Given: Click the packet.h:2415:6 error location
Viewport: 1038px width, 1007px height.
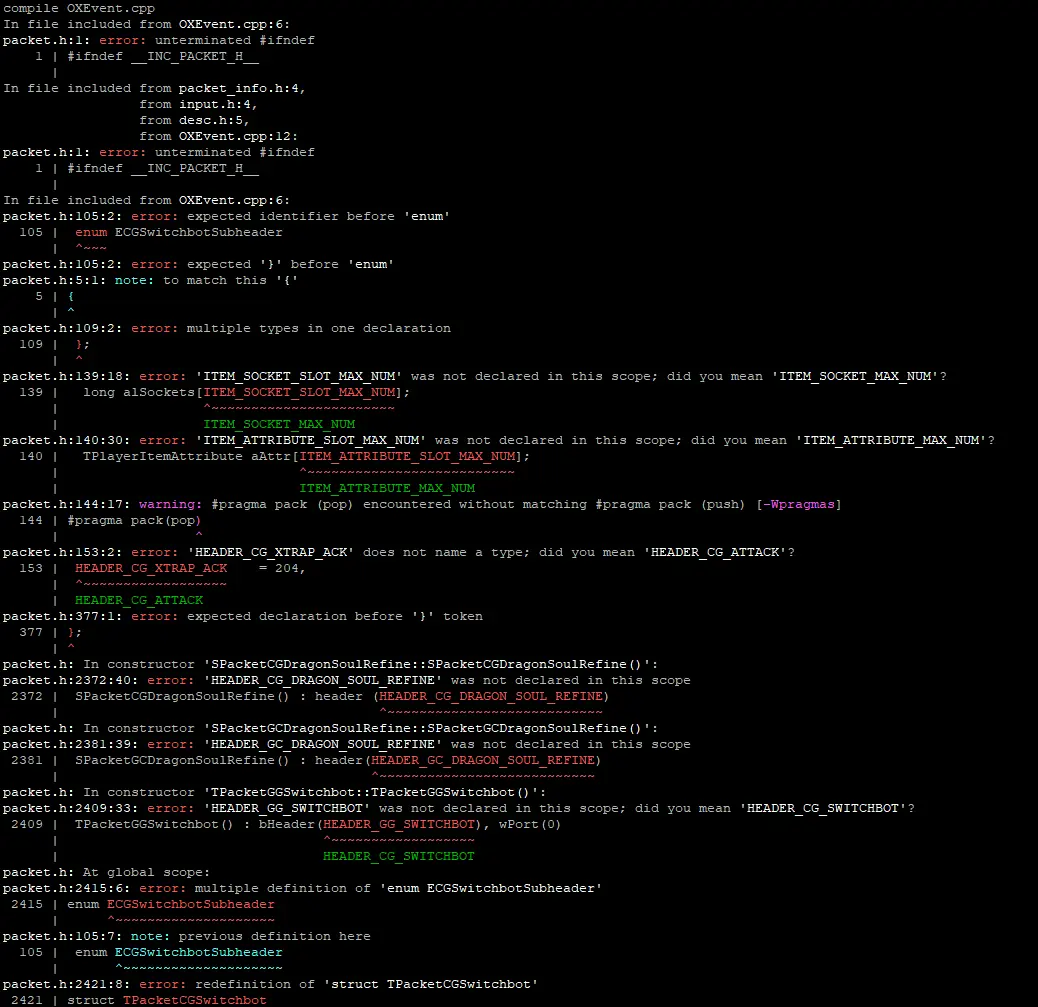Looking at the screenshot, I should coord(66,888).
